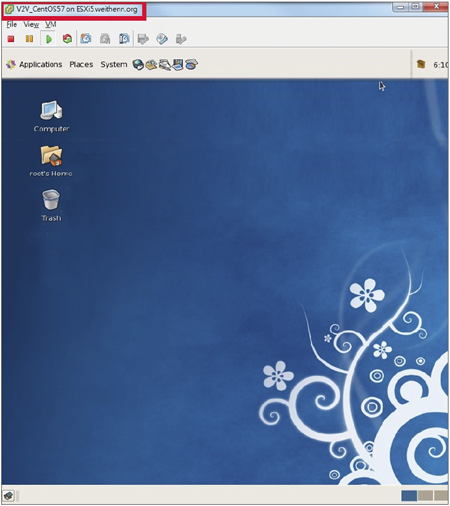Switch to the second workspace in the pager
The height and width of the screenshot is (506, 450).
(425, 496)
